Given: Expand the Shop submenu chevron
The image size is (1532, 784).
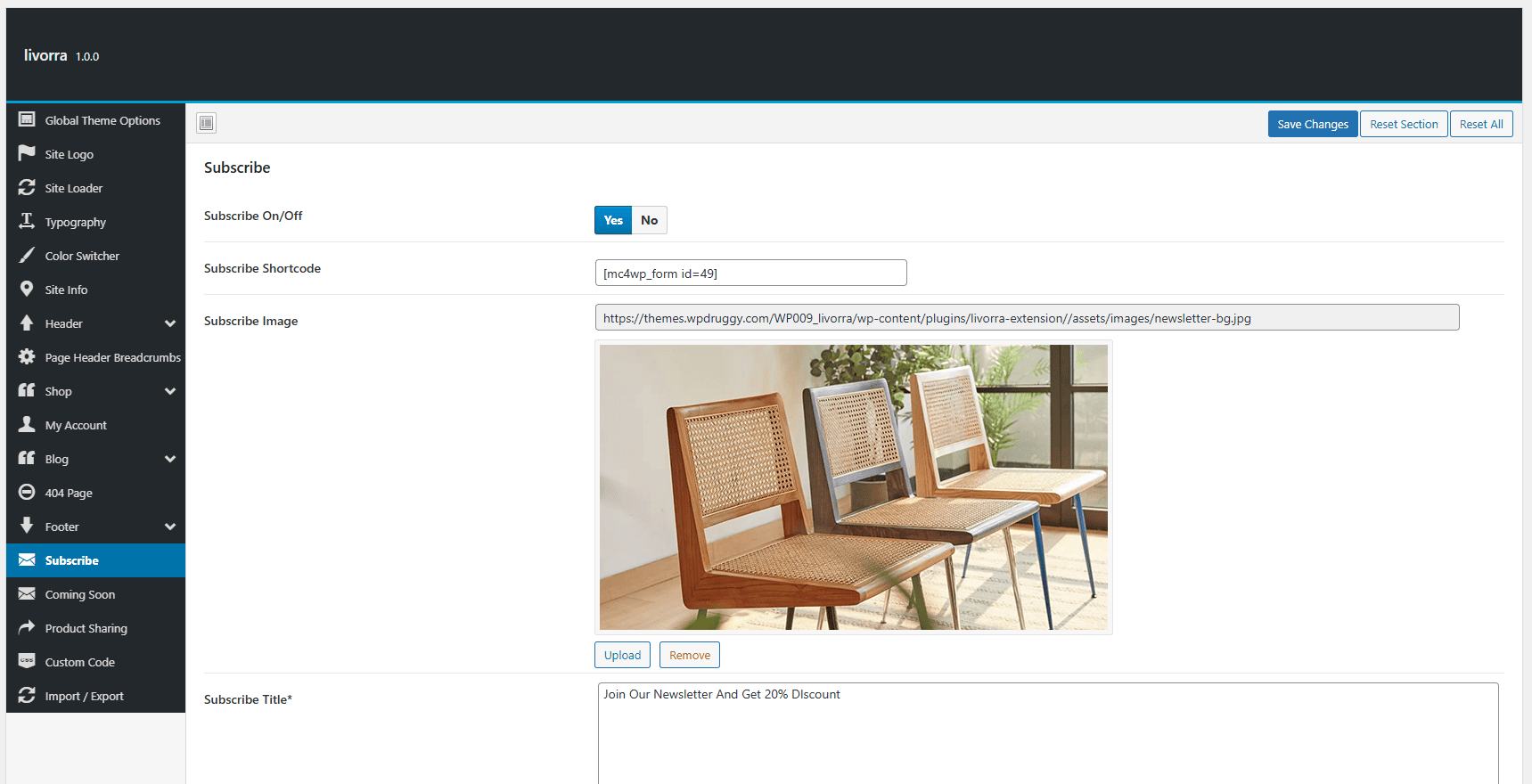Looking at the screenshot, I should (x=170, y=391).
